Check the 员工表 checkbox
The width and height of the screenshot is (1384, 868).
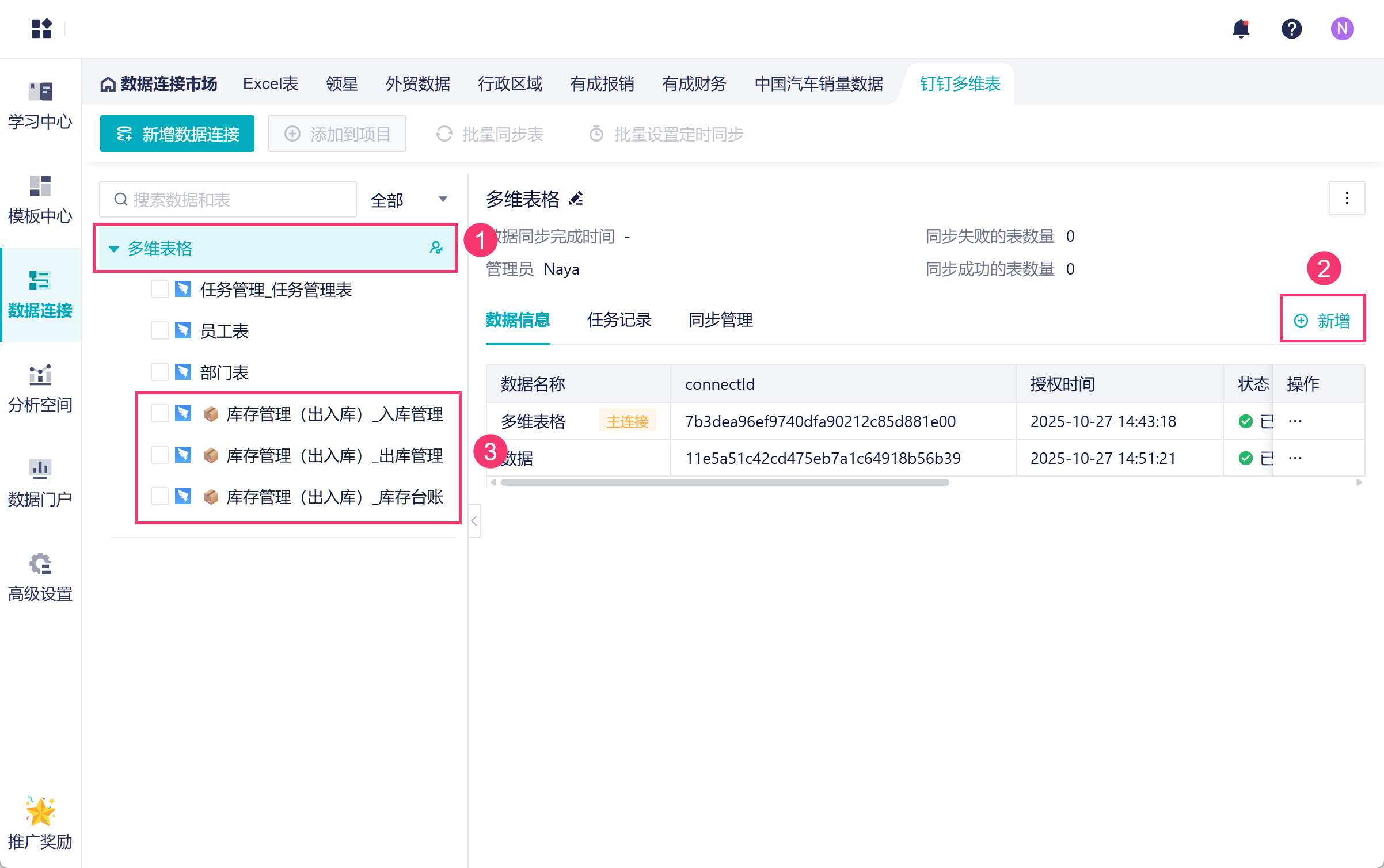click(x=159, y=331)
